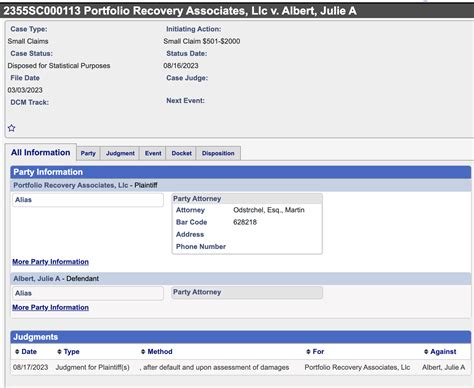Click the Phone Number label
474x388 pixels.
(201, 247)
